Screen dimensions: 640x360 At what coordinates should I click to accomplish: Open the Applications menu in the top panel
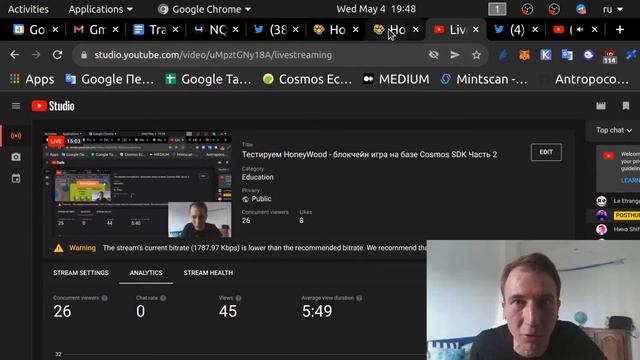pyautogui.click(x=100, y=9)
